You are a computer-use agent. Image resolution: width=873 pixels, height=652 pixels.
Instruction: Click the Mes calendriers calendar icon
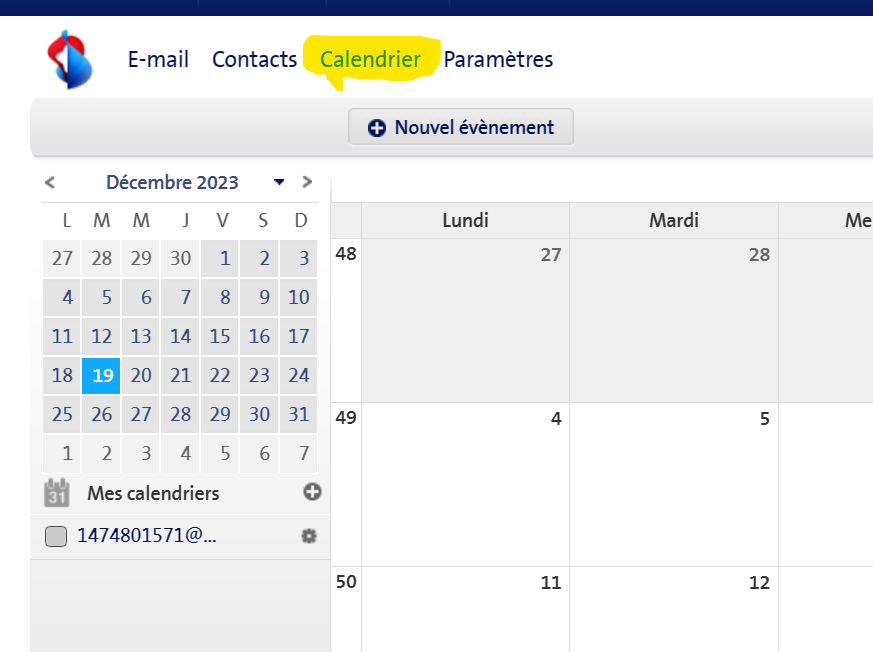pyautogui.click(x=57, y=493)
